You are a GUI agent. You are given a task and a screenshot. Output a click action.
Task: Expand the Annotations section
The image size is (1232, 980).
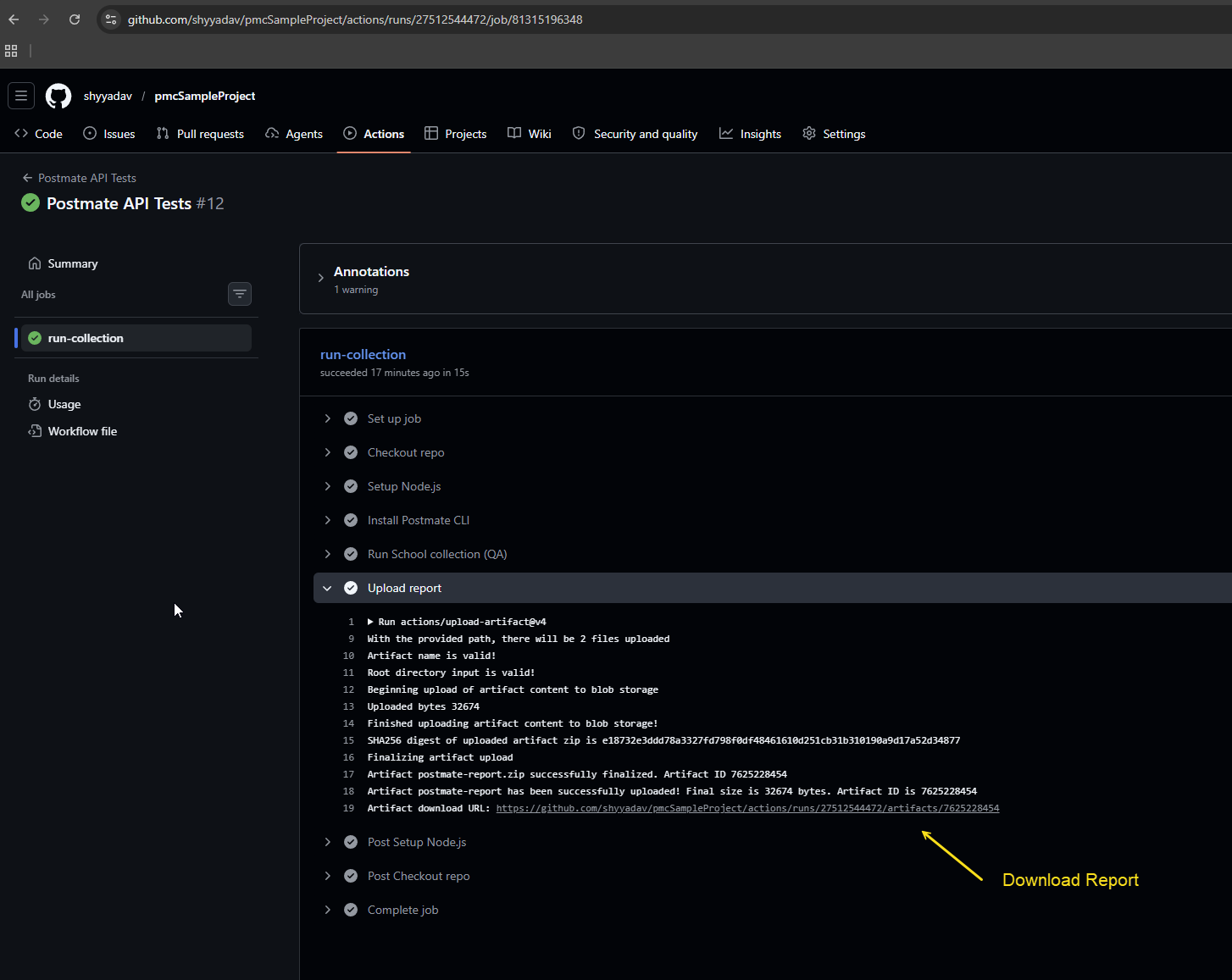coord(320,278)
